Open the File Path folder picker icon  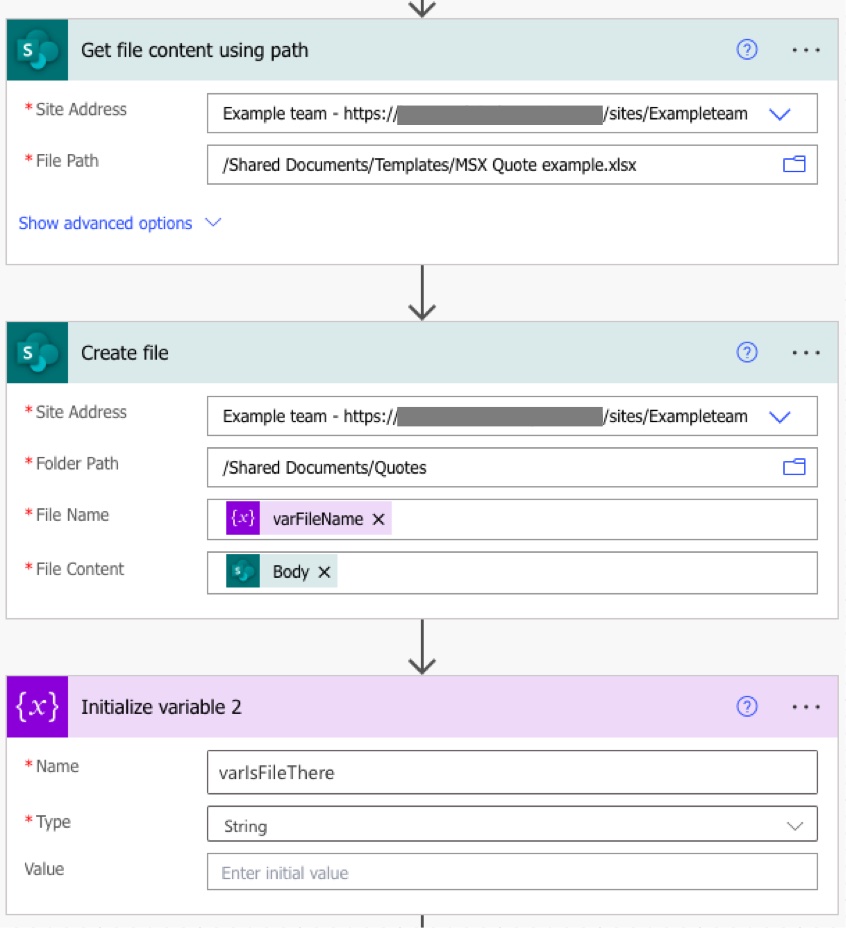(x=794, y=165)
